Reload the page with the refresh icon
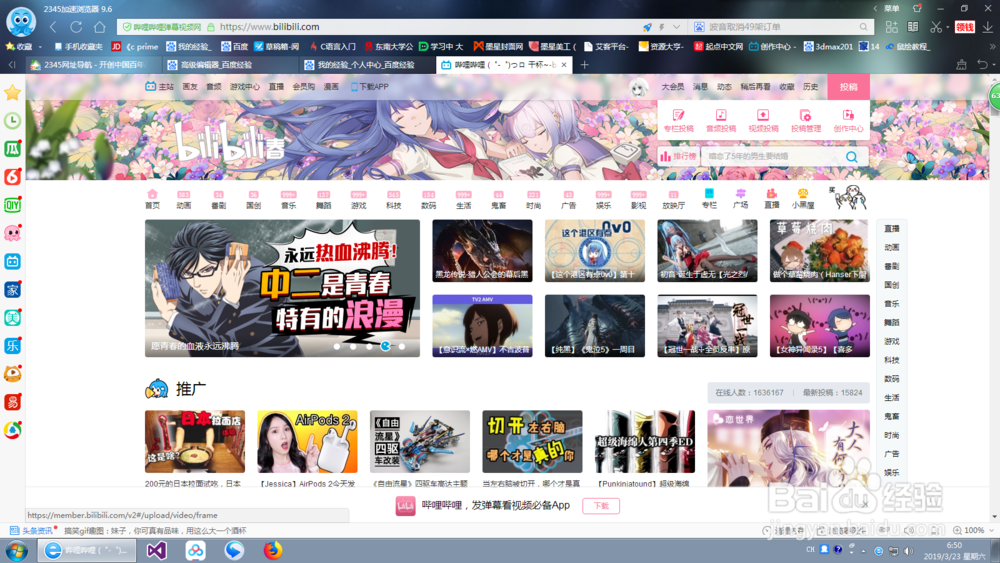Screen dimensions: 1000x563 (x=77, y=27)
